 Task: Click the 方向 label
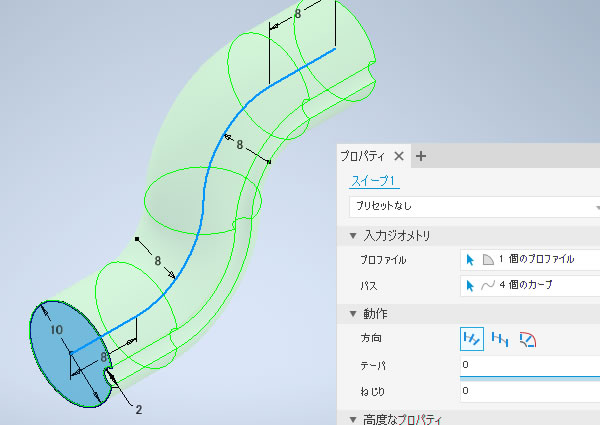(371, 338)
